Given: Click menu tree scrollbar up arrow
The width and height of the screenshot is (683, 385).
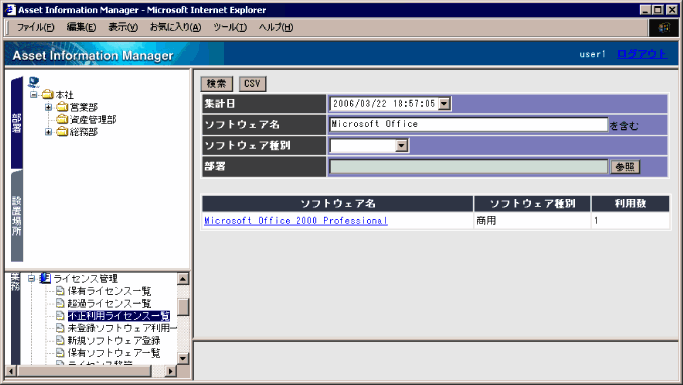Looking at the screenshot, I should tap(183, 279).
